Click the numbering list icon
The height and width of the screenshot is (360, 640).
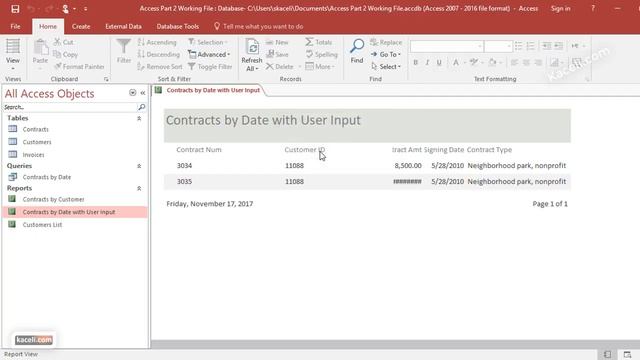(x=530, y=46)
